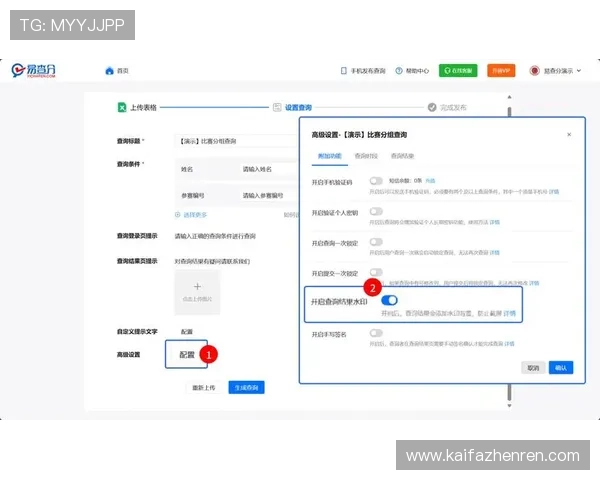The width and height of the screenshot is (600, 480).
Task: Enable the 开启验证个人密钥 switch
Action: (376, 211)
